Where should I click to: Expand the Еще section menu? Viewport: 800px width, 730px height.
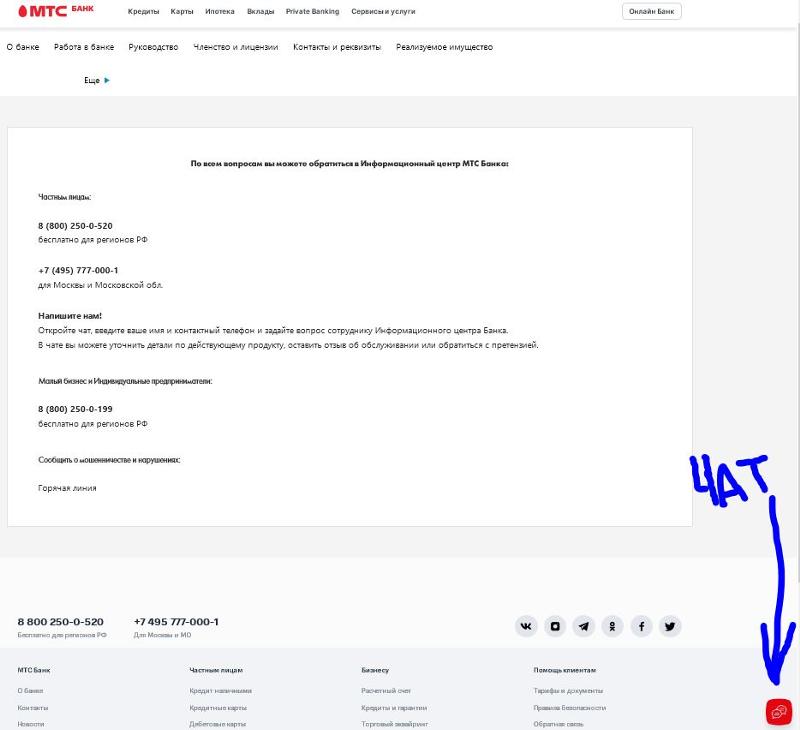coord(94,80)
